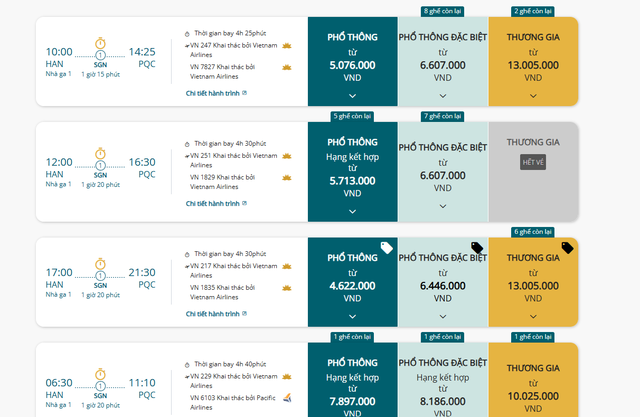Click the numbered stop circle on the 12:00 flight
Image resolution: width=640 pixels, height=417 pixels.
[100, 165]
